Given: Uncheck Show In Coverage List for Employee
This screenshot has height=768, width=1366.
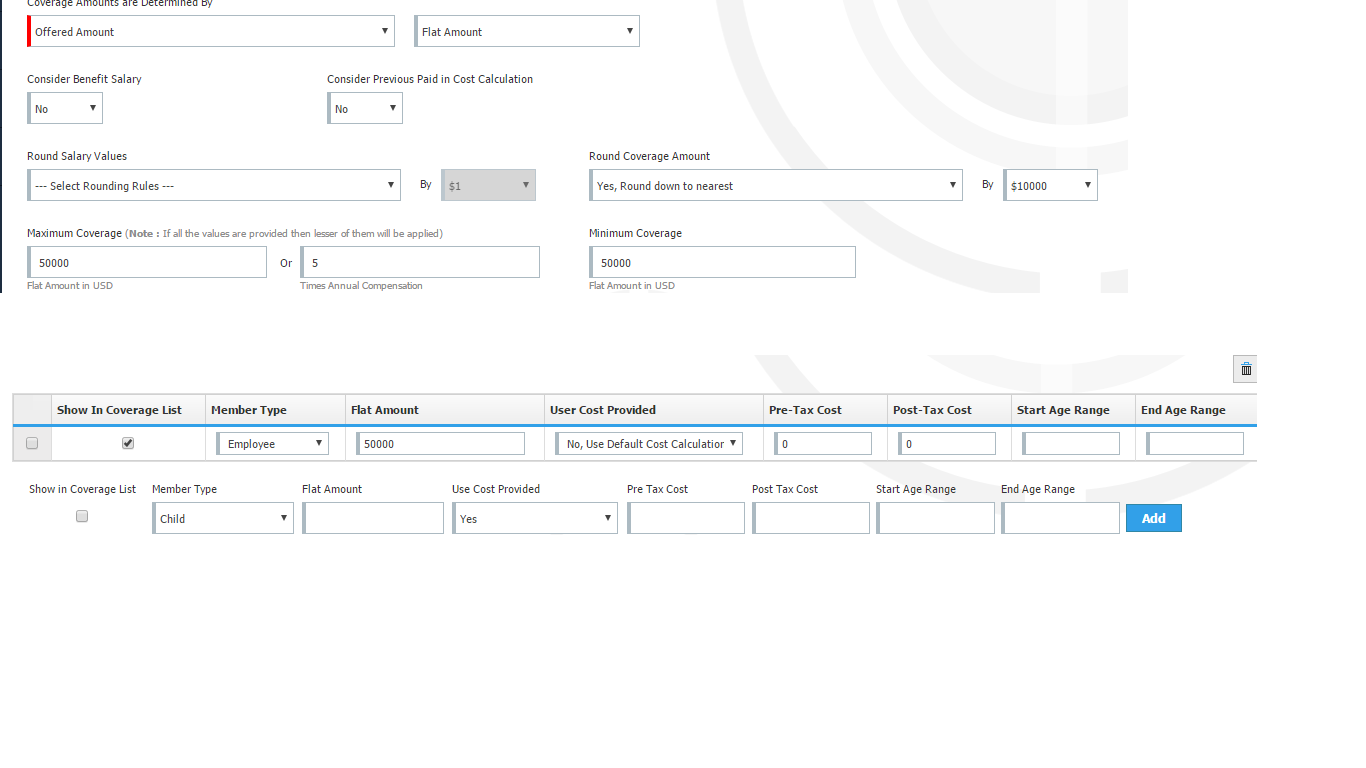Looking at the screenshot, I should (x=128, y=443).
